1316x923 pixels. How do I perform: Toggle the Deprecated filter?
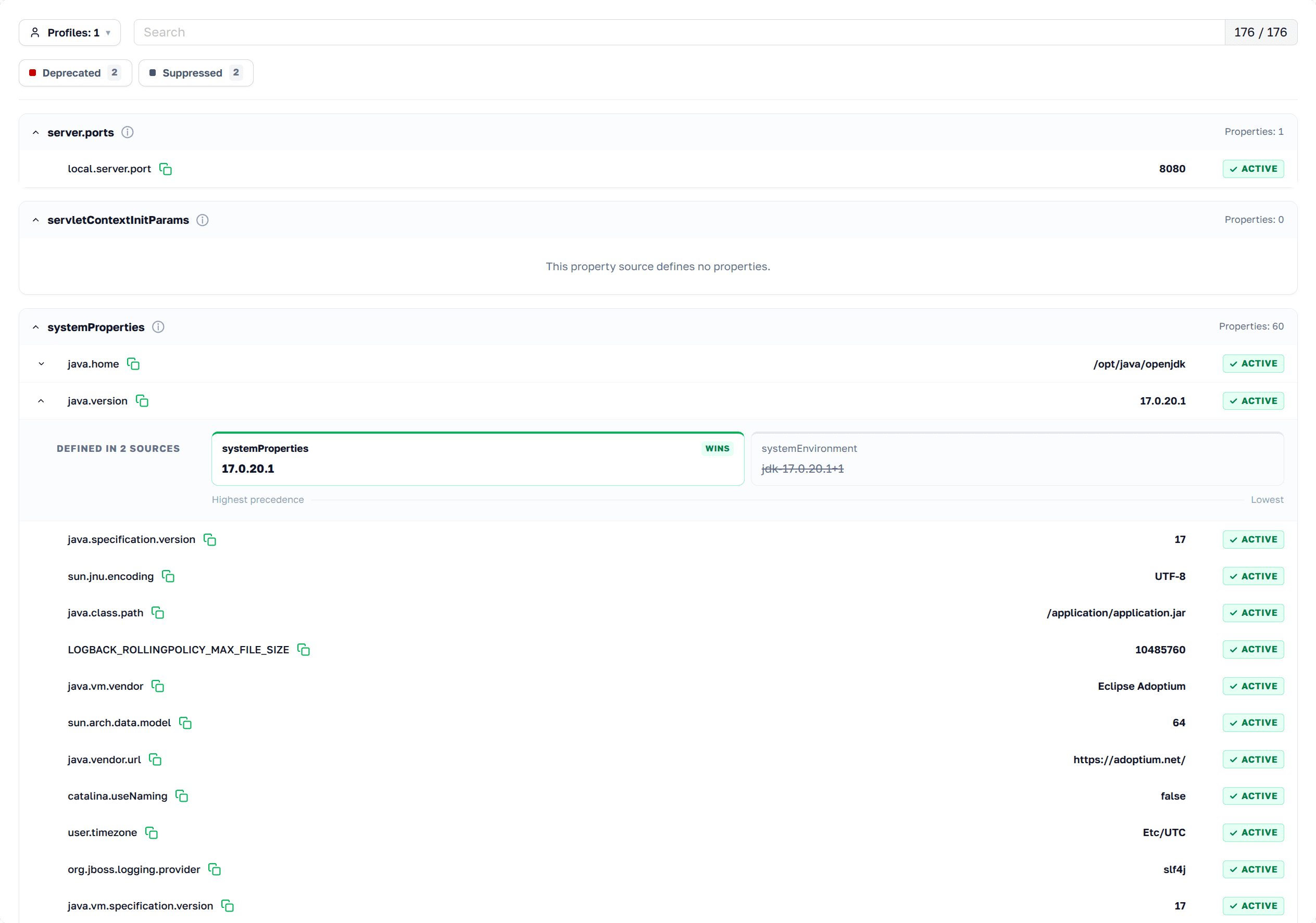75,73
